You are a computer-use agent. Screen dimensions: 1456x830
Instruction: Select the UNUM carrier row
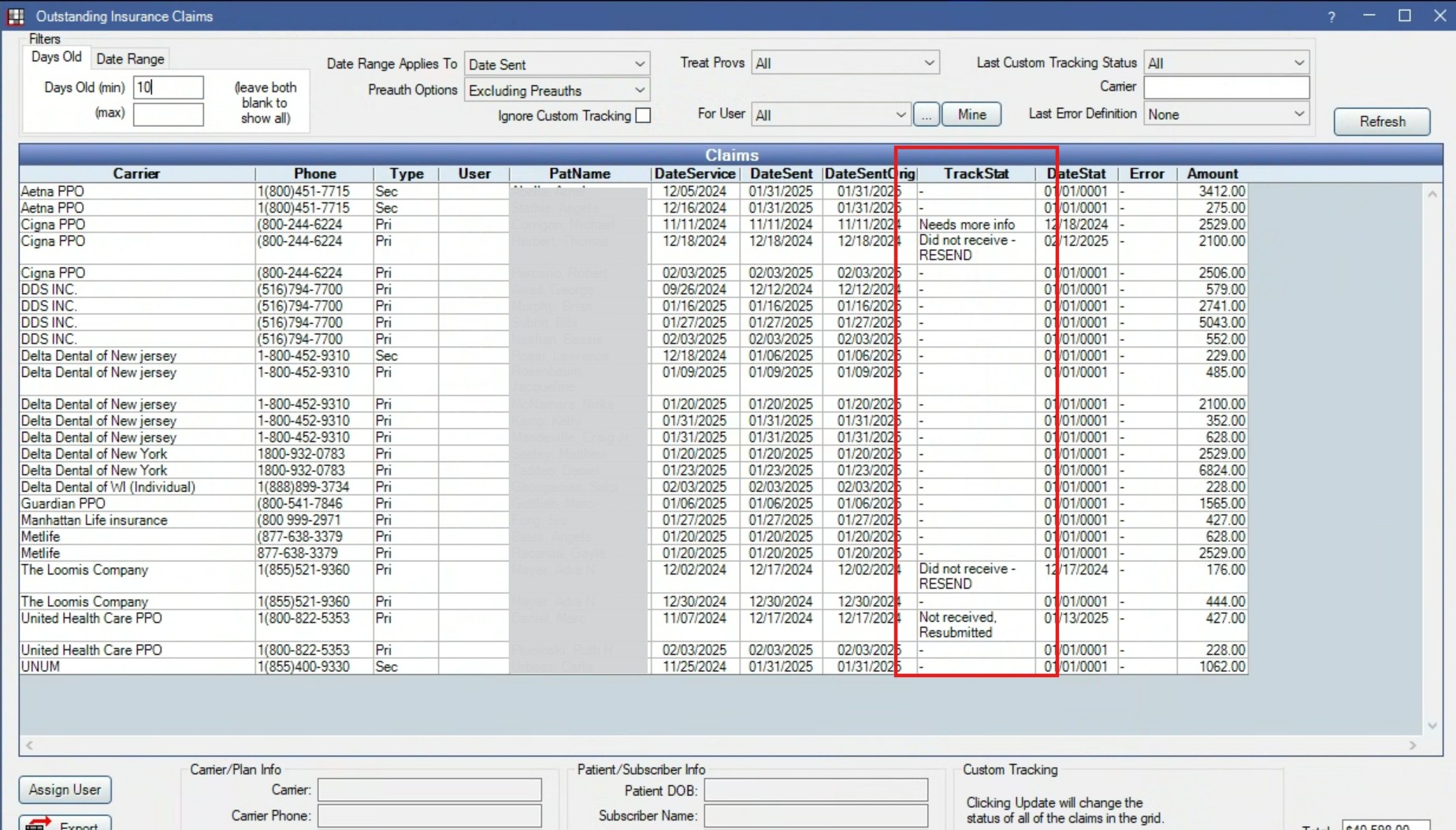click(x=633, y=667)
